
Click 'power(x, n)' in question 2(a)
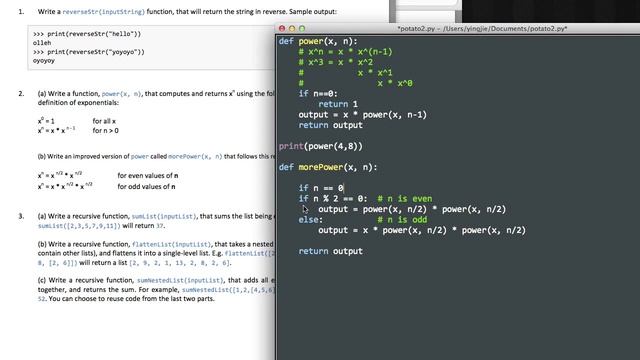tap(121, 94)
